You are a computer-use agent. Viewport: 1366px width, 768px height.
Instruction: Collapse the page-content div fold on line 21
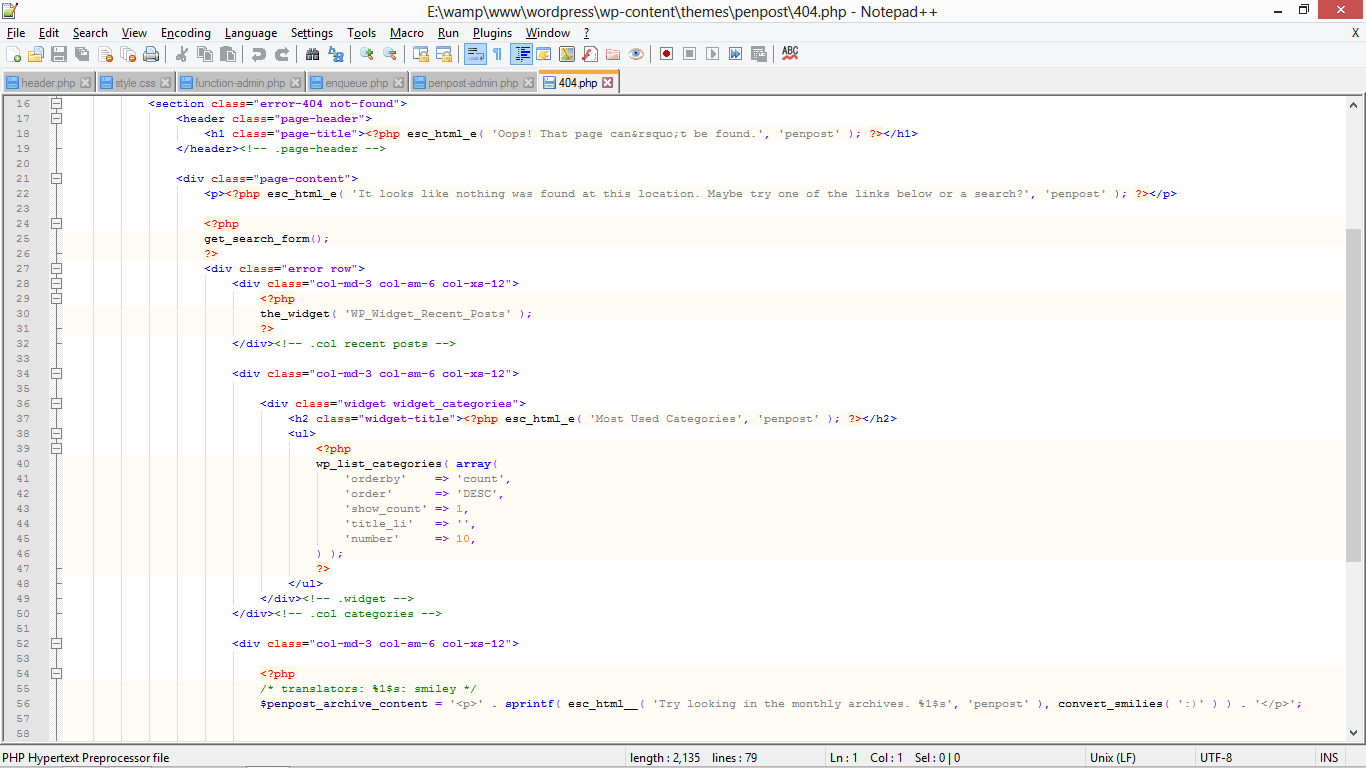(x=57, y=179)
